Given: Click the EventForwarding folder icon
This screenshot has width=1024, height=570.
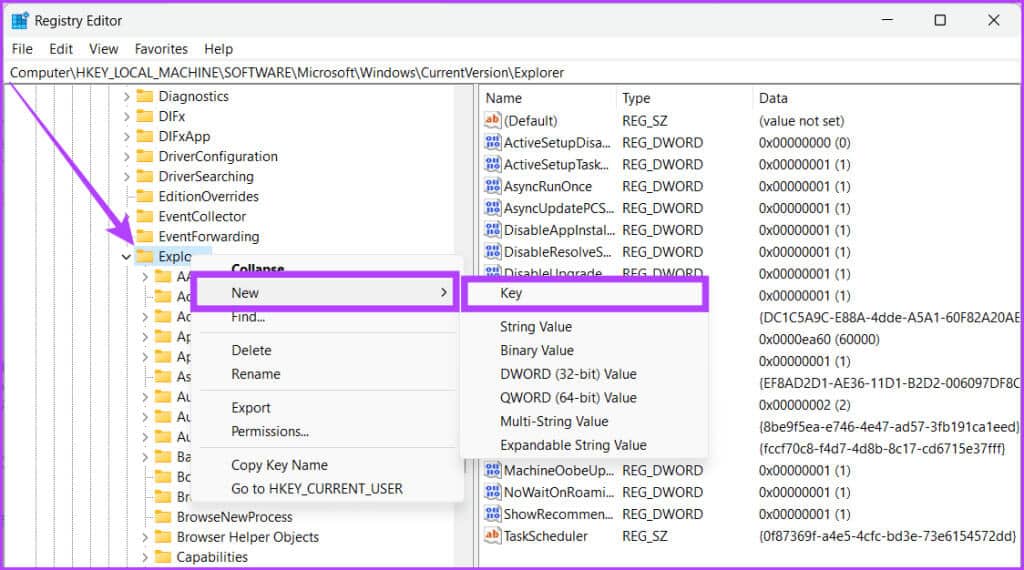Looking at the screenshot, I should pos(144,236).
